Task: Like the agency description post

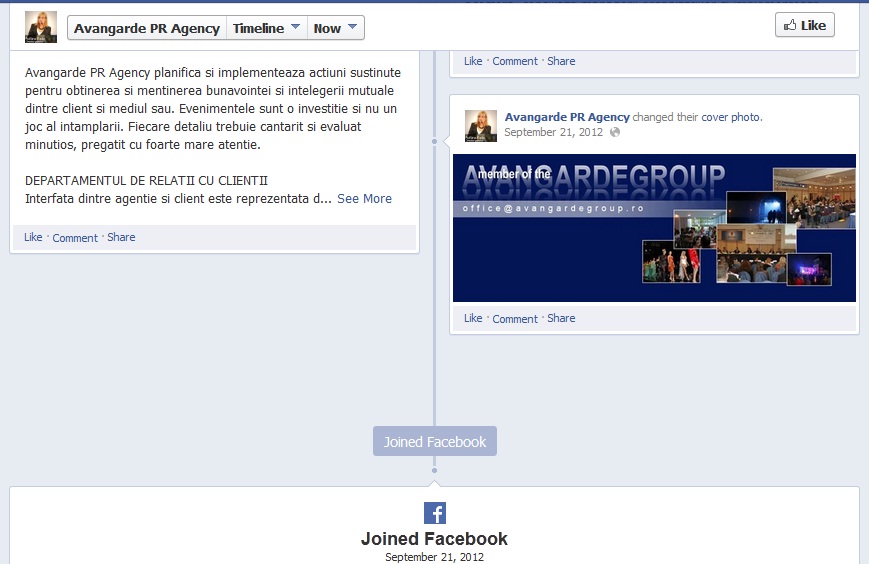Action: coord(33,237)
